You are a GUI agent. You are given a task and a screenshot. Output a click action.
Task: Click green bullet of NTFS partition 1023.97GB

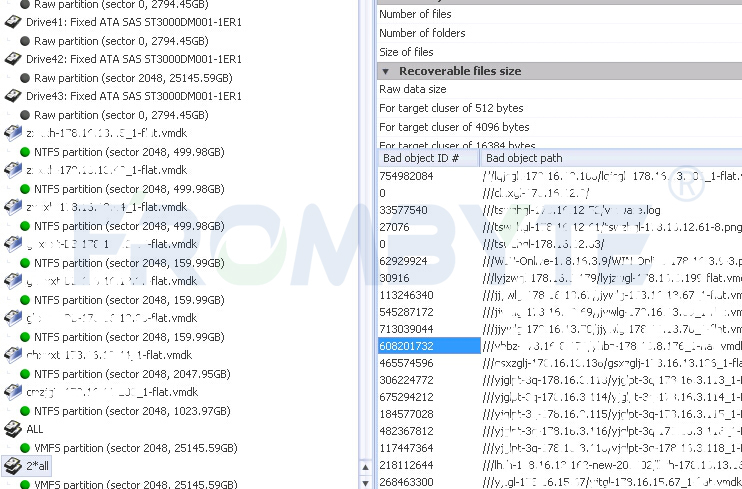pos(25,411)
